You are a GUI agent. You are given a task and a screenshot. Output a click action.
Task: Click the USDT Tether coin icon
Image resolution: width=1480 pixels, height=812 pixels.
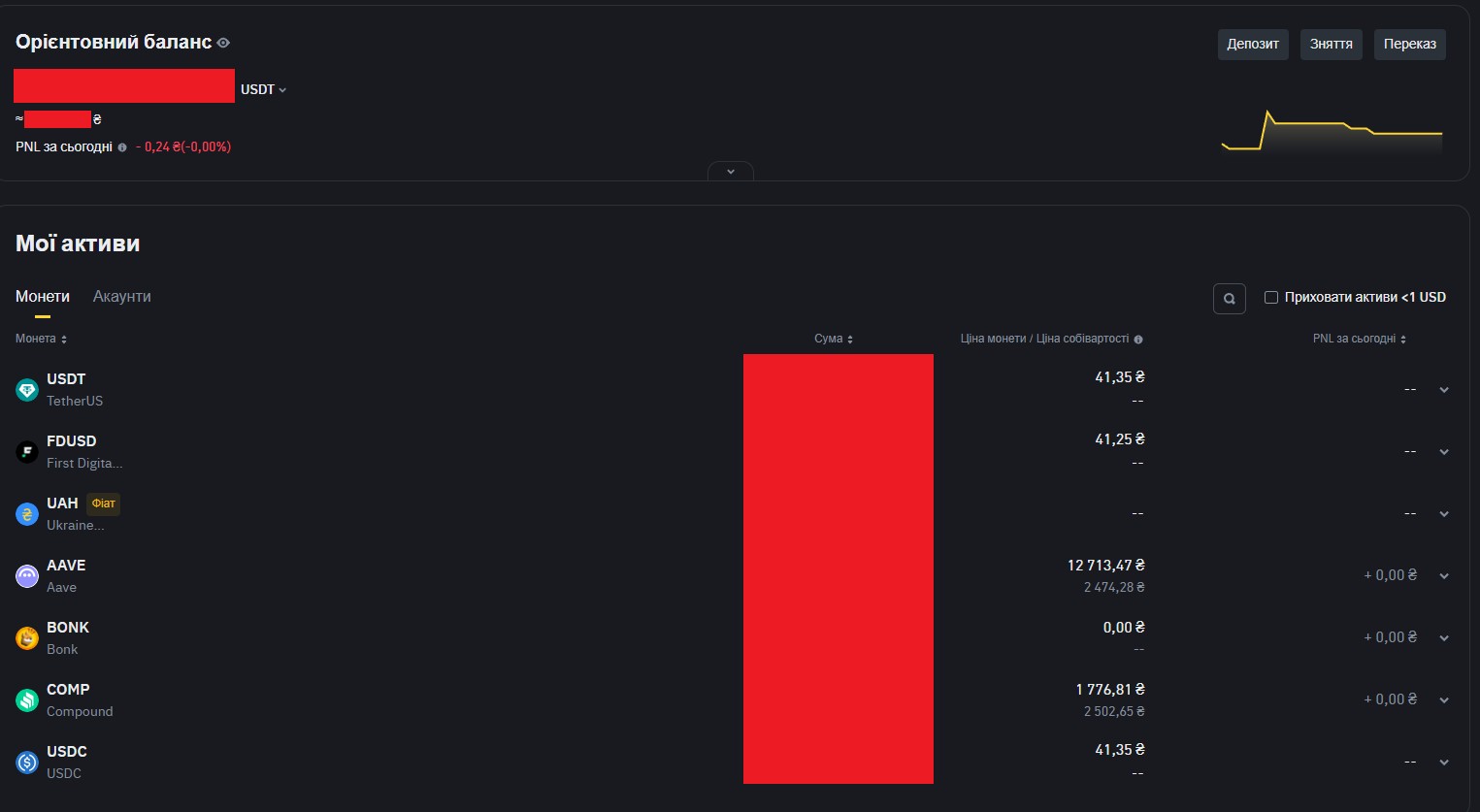pos(27,390)
